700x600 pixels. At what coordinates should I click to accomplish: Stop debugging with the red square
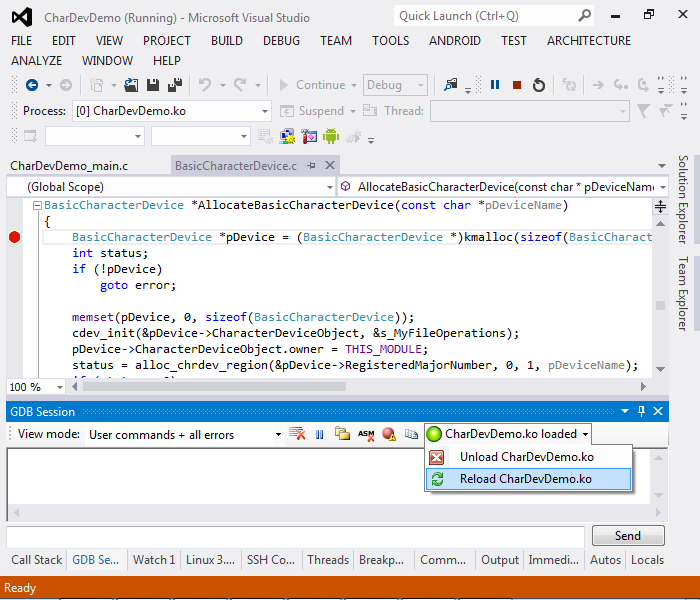pyautogui.click(x=517, y=85)
